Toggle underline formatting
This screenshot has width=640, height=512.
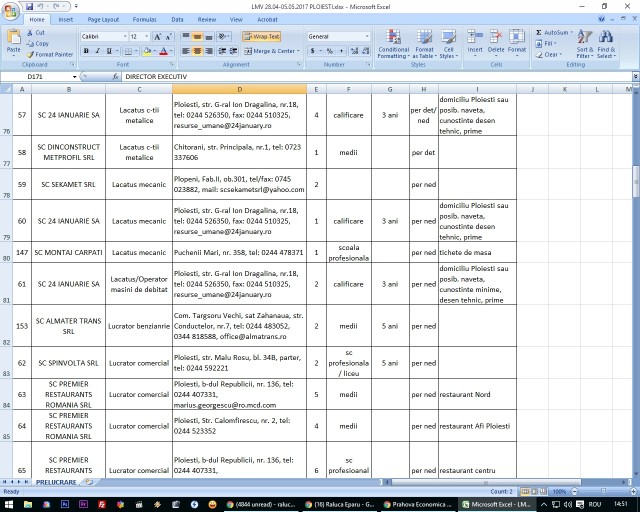[109, 51]
